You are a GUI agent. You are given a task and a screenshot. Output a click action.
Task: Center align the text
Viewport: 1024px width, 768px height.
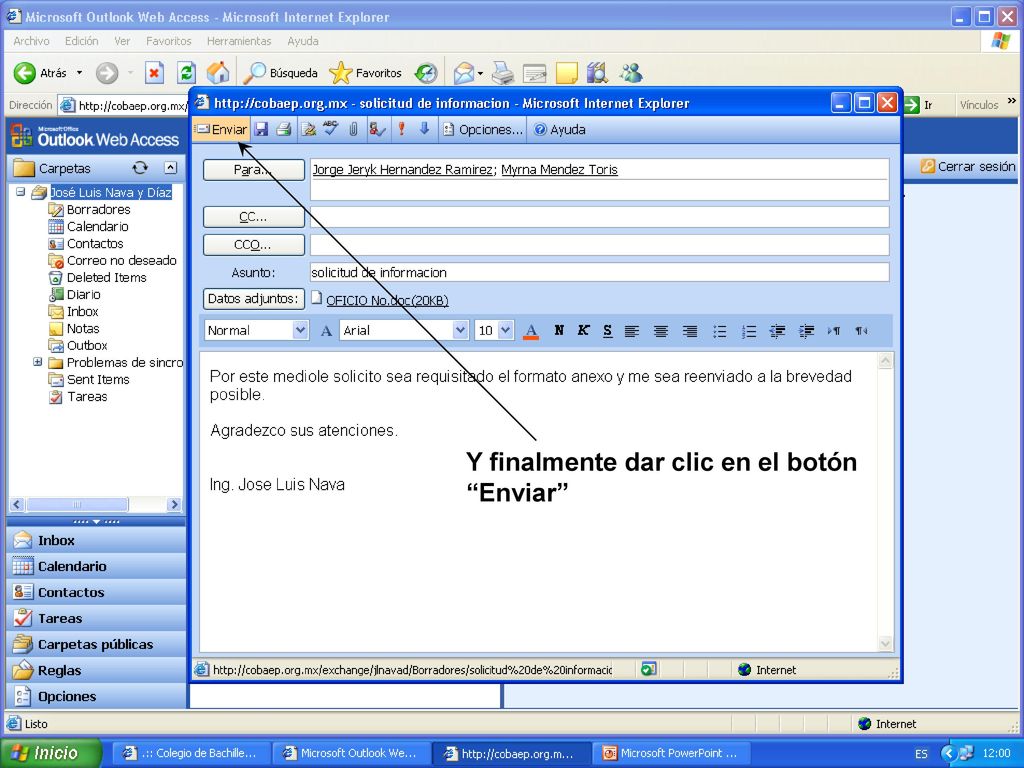tap(661, 331)
